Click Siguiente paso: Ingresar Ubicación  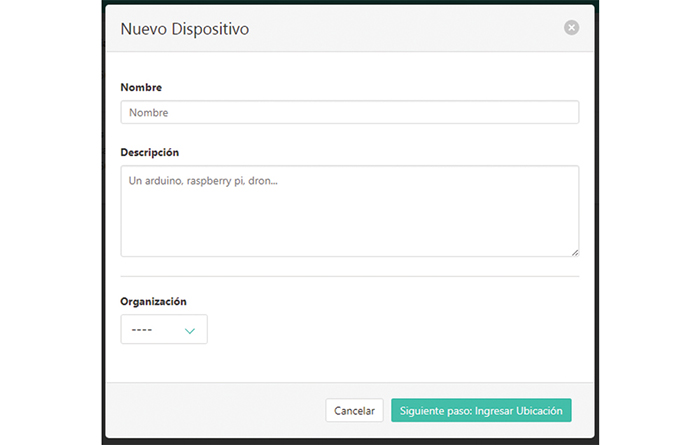coord(481,410)
